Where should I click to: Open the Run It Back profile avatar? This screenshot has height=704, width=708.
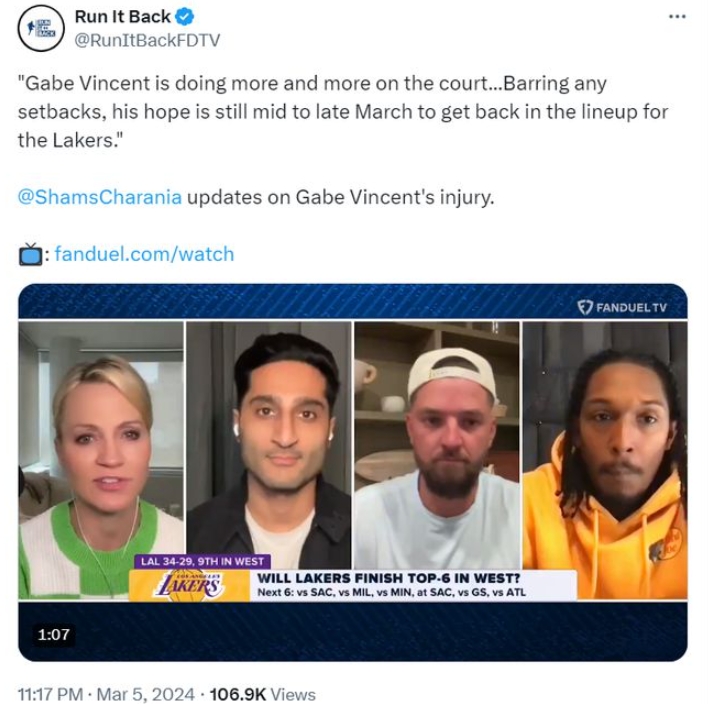coord(41,28)
